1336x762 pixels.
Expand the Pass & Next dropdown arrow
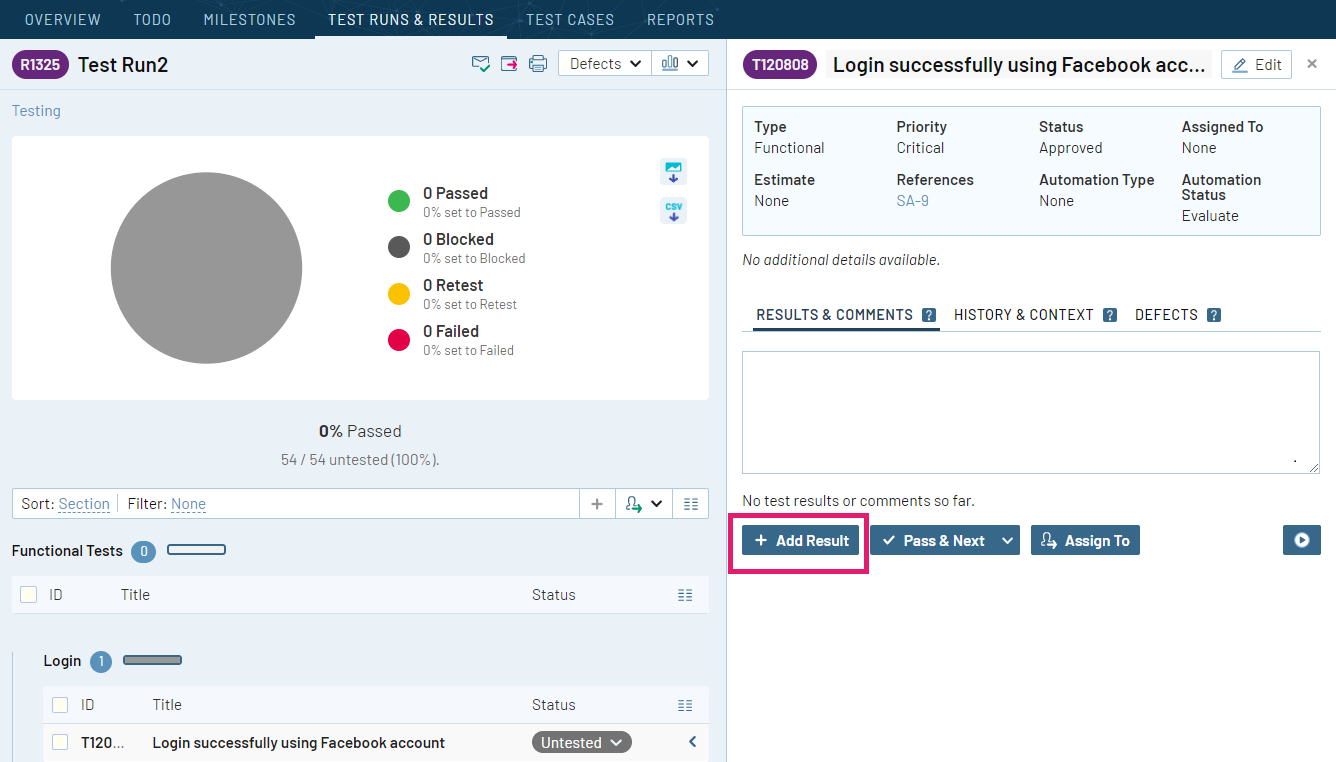pos(1007,540)
